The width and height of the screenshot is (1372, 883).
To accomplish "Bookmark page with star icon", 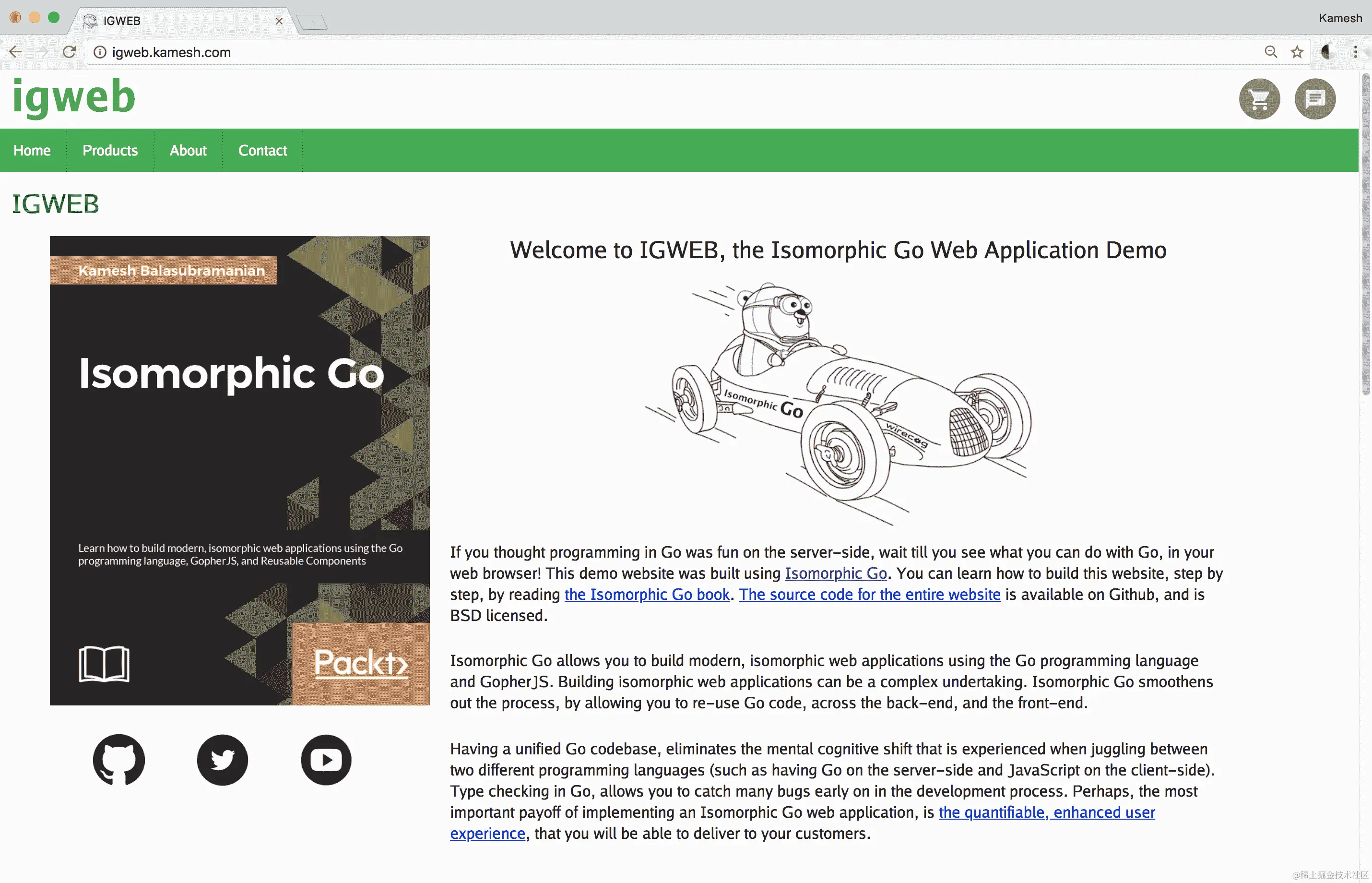I will 1297,52.
